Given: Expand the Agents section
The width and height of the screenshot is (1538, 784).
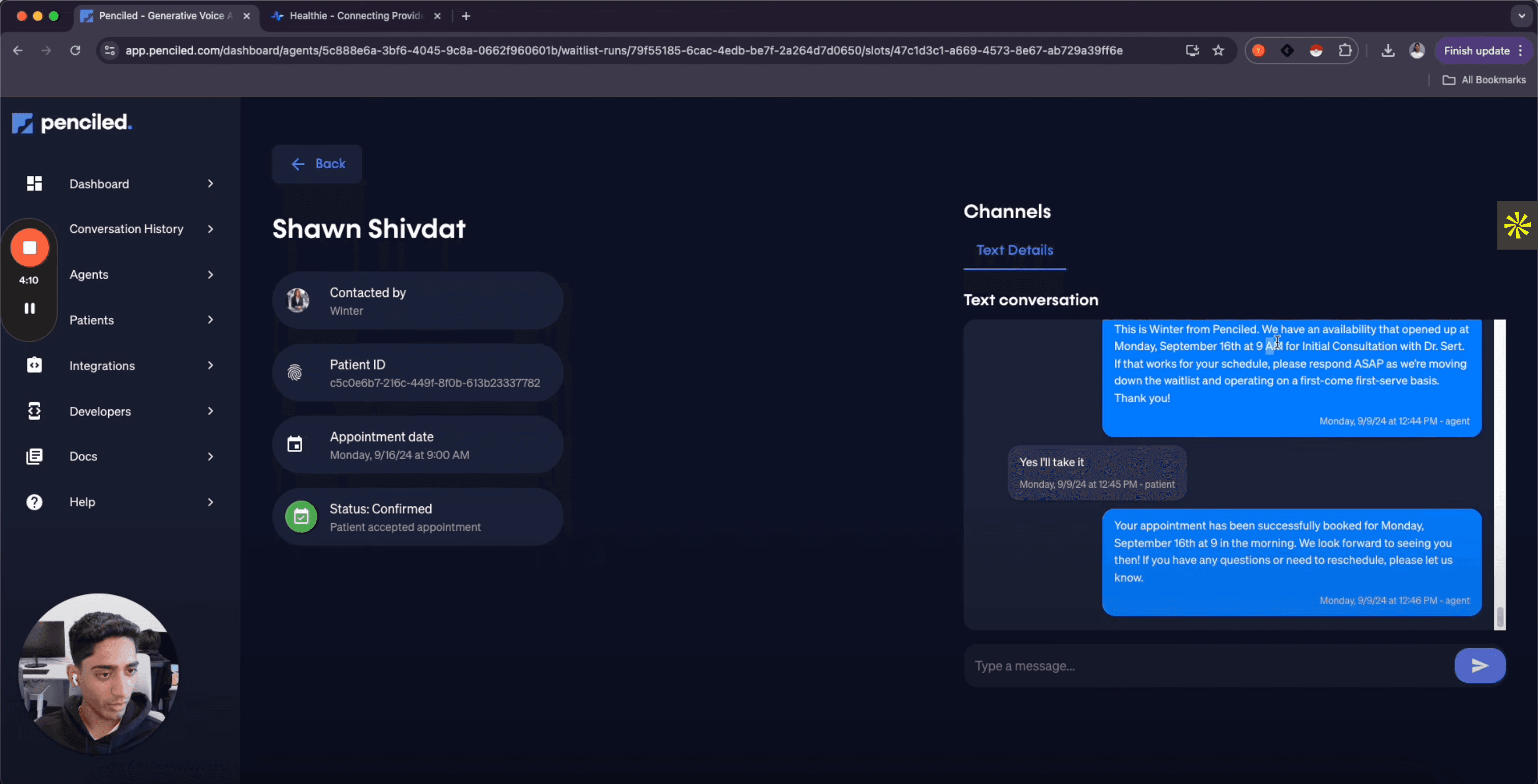Looking at the screenshot, I should [x=210, y=275].
